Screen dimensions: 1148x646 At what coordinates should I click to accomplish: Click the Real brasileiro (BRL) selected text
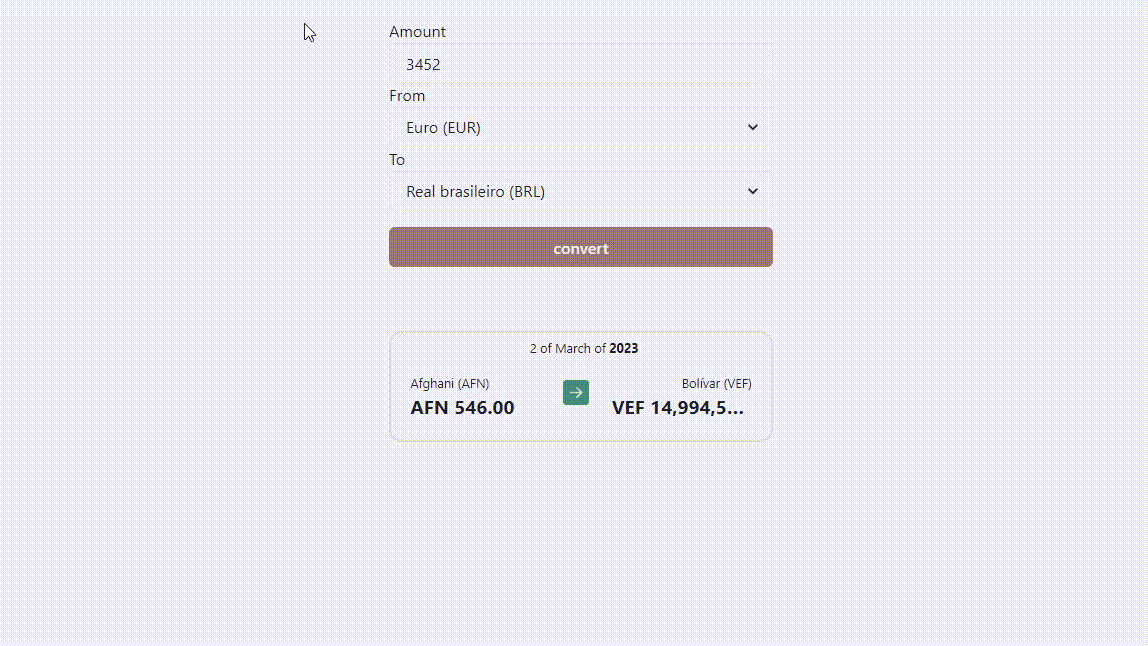pos(475,191)
